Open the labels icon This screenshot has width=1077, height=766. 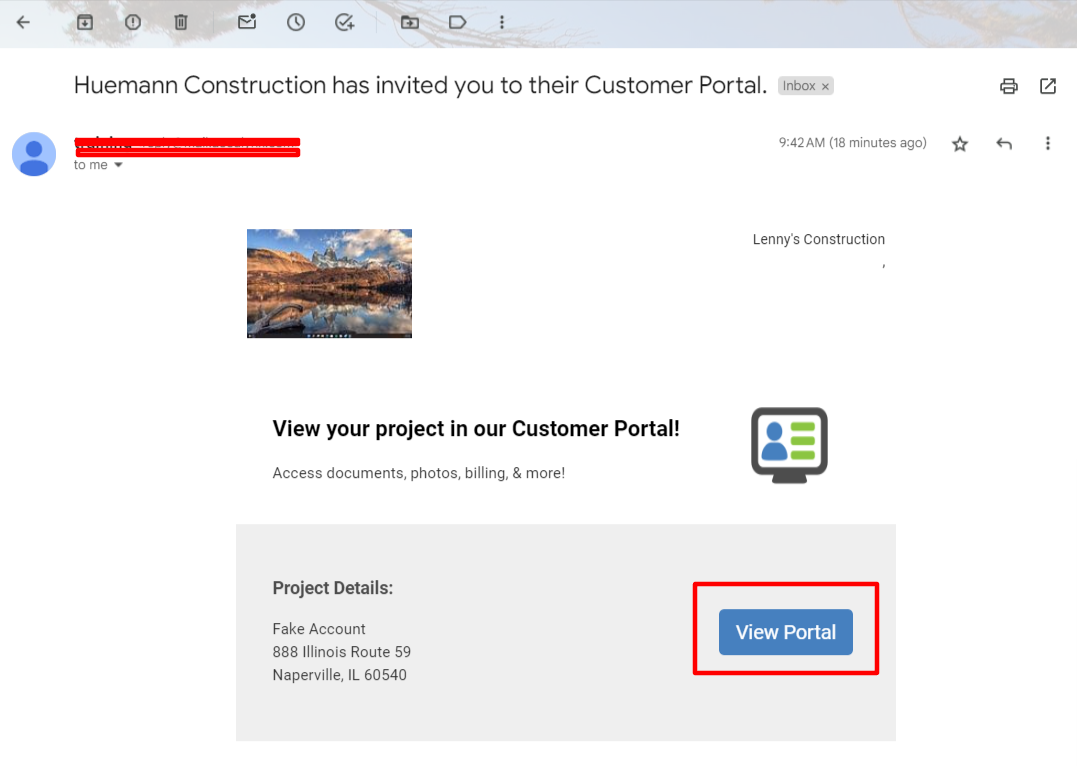[x=457, y=23]
